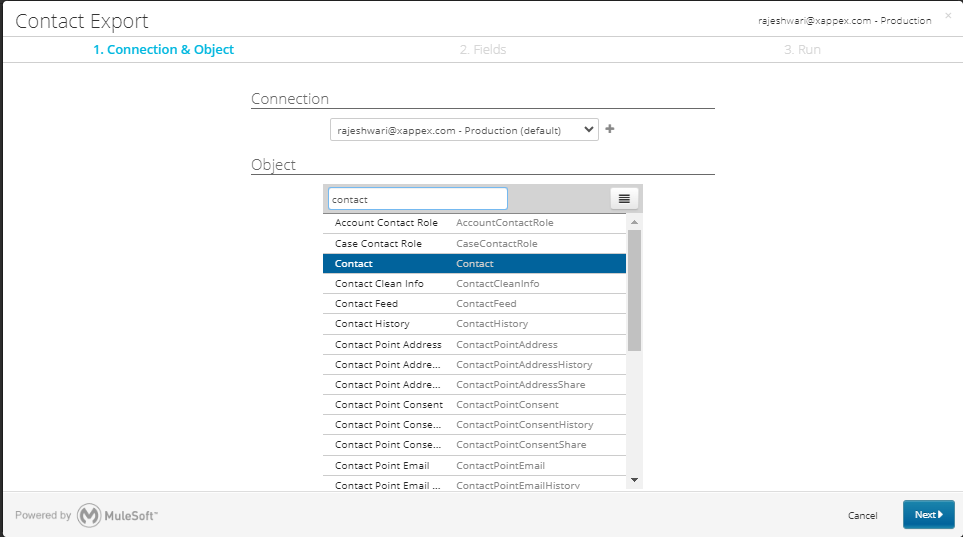Select the Contact History row
The height and width of the screenshot is (537, 963).
click(474, 324)
